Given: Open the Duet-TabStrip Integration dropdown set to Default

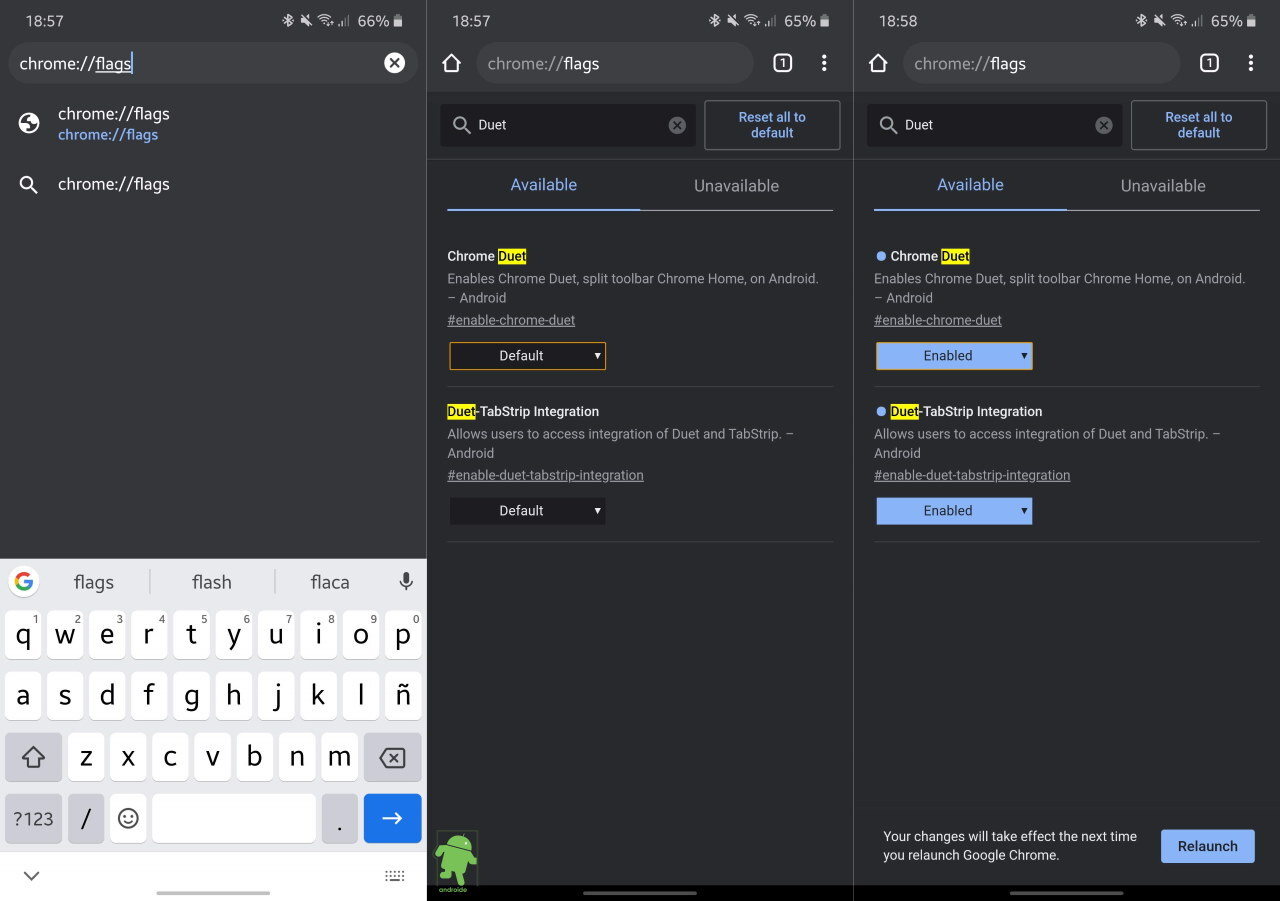Looking at the screenshot, I should tap(527, 511).
